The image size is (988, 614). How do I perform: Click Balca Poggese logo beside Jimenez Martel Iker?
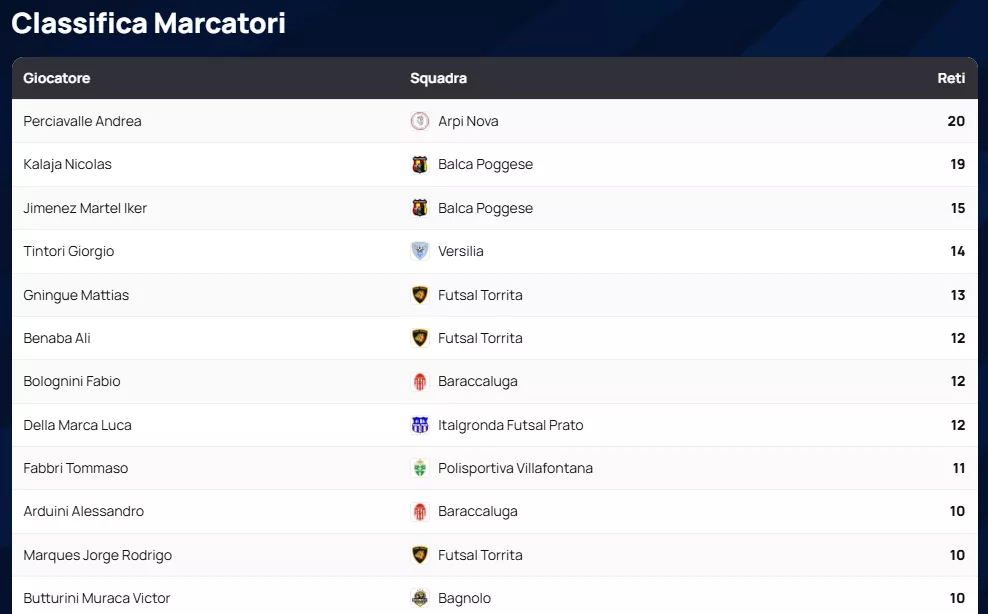tap(420, 208)
